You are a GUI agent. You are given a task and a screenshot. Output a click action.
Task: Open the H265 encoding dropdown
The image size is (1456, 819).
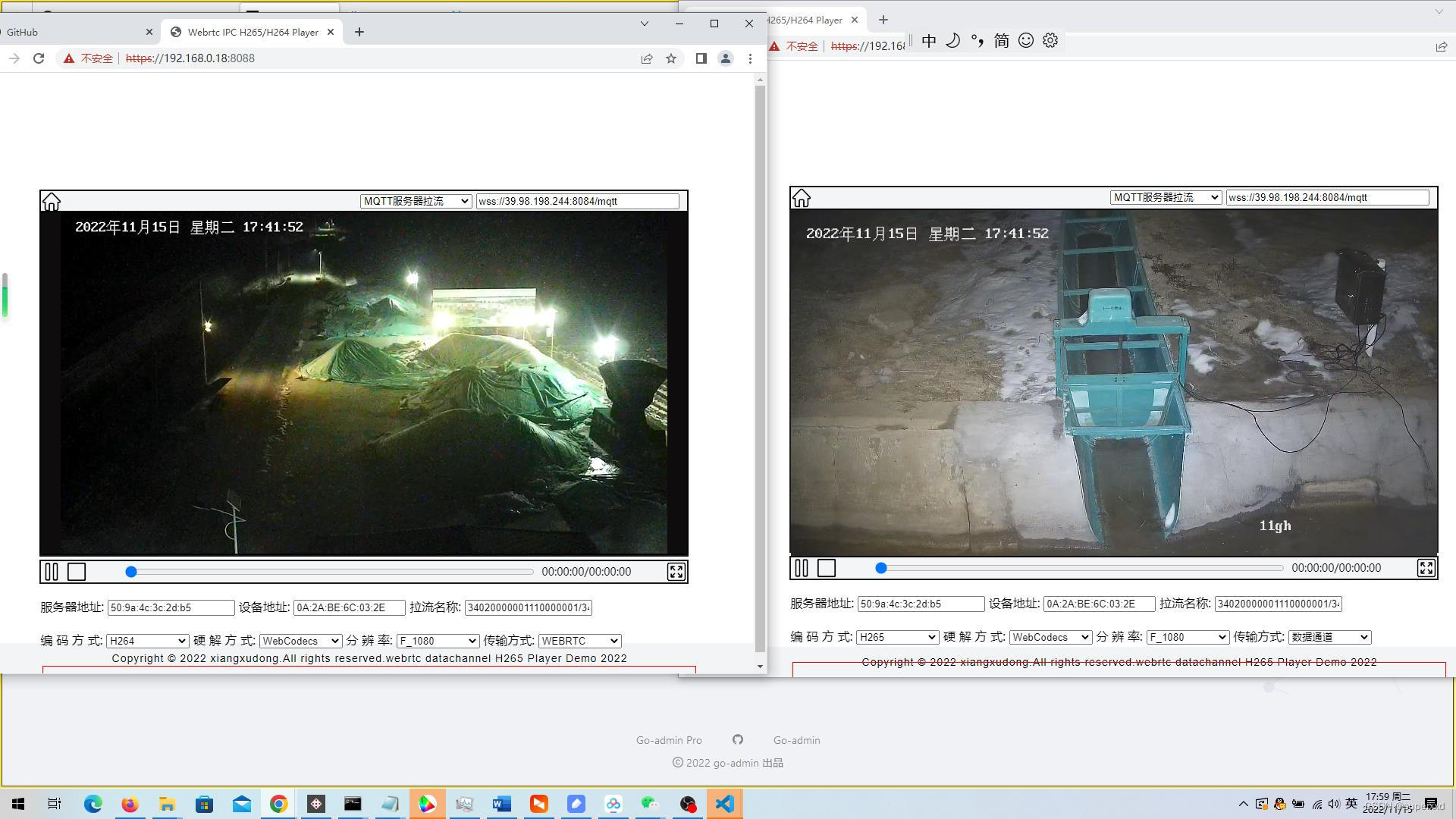[897, 637]
